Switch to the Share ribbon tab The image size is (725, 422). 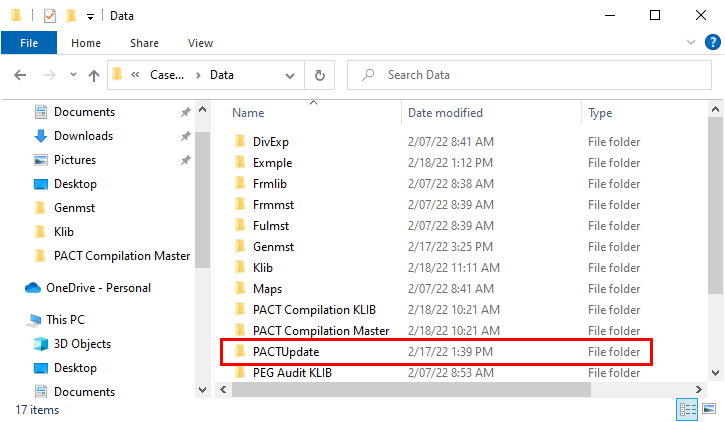pos(144,43)
